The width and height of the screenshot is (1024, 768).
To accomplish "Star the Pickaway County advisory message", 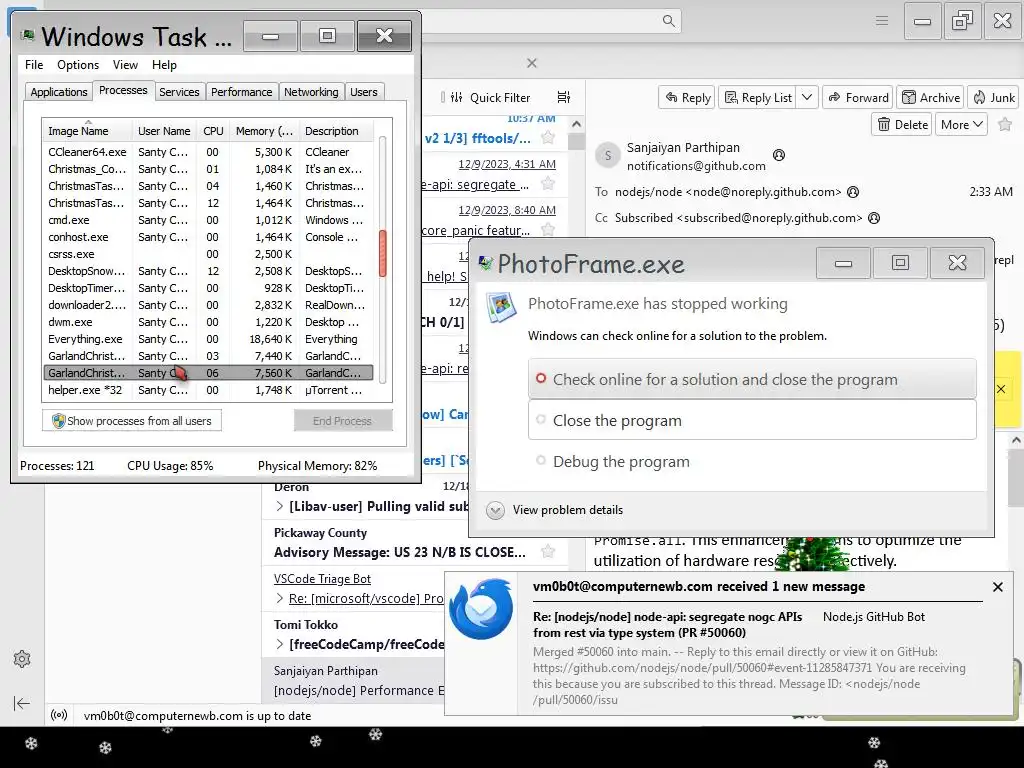I will tap(548, 552).
